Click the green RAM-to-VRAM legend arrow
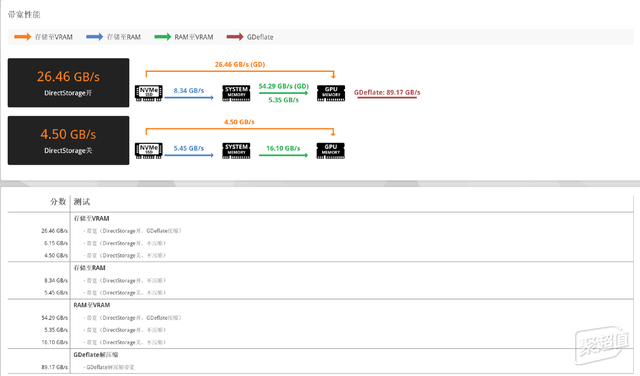The width and height of the screenshot is (640, 376). 162,37
